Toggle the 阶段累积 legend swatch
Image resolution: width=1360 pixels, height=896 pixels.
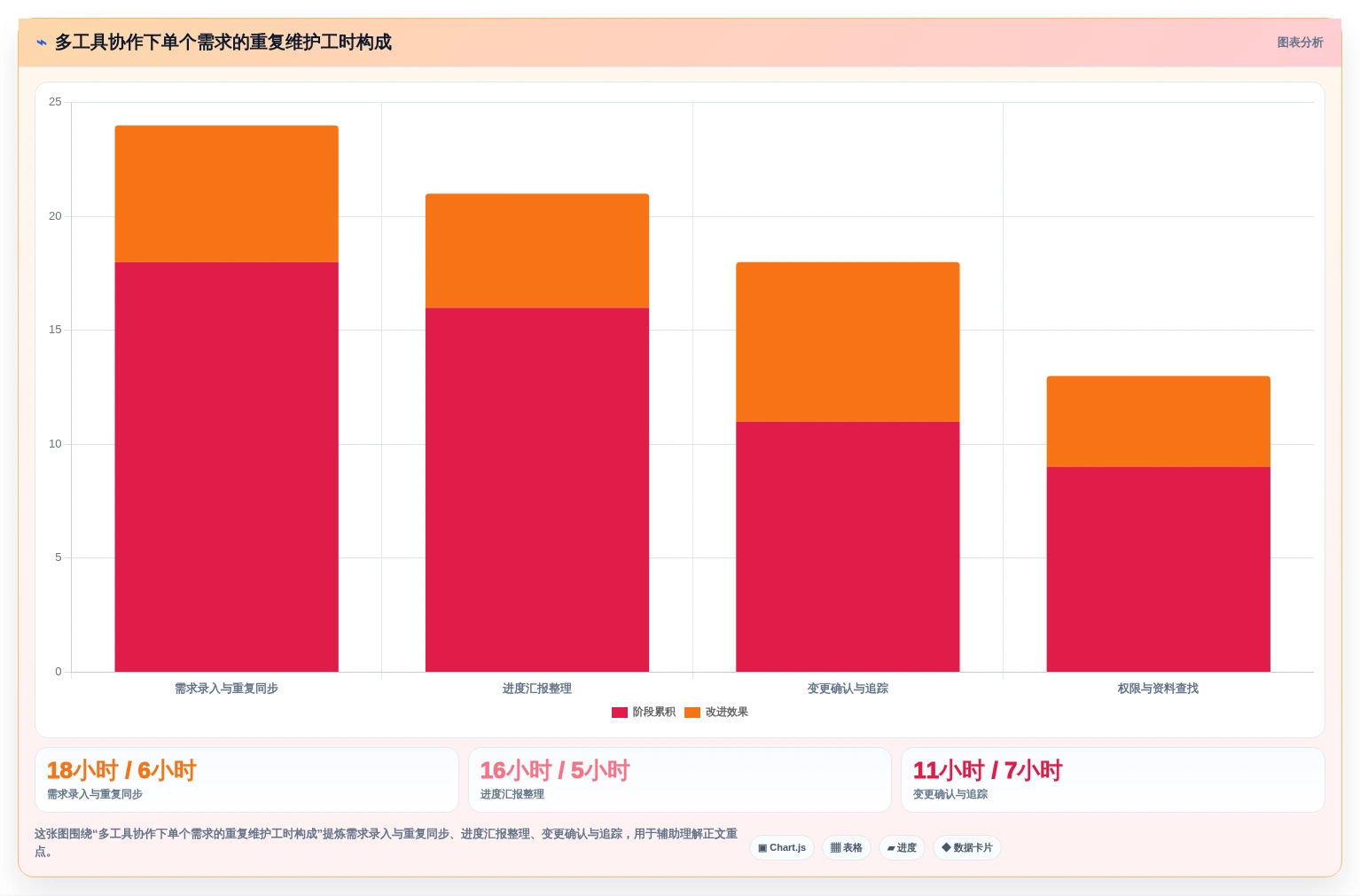(x=620, y=713)
